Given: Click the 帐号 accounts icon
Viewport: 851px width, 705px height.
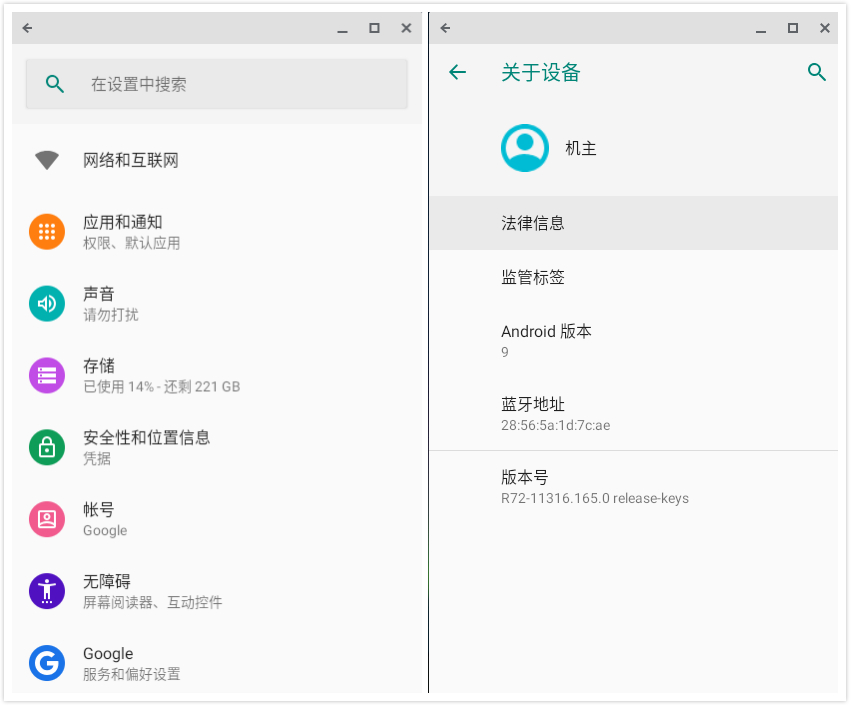Looking at the screenshot, I should pos(46,519).
